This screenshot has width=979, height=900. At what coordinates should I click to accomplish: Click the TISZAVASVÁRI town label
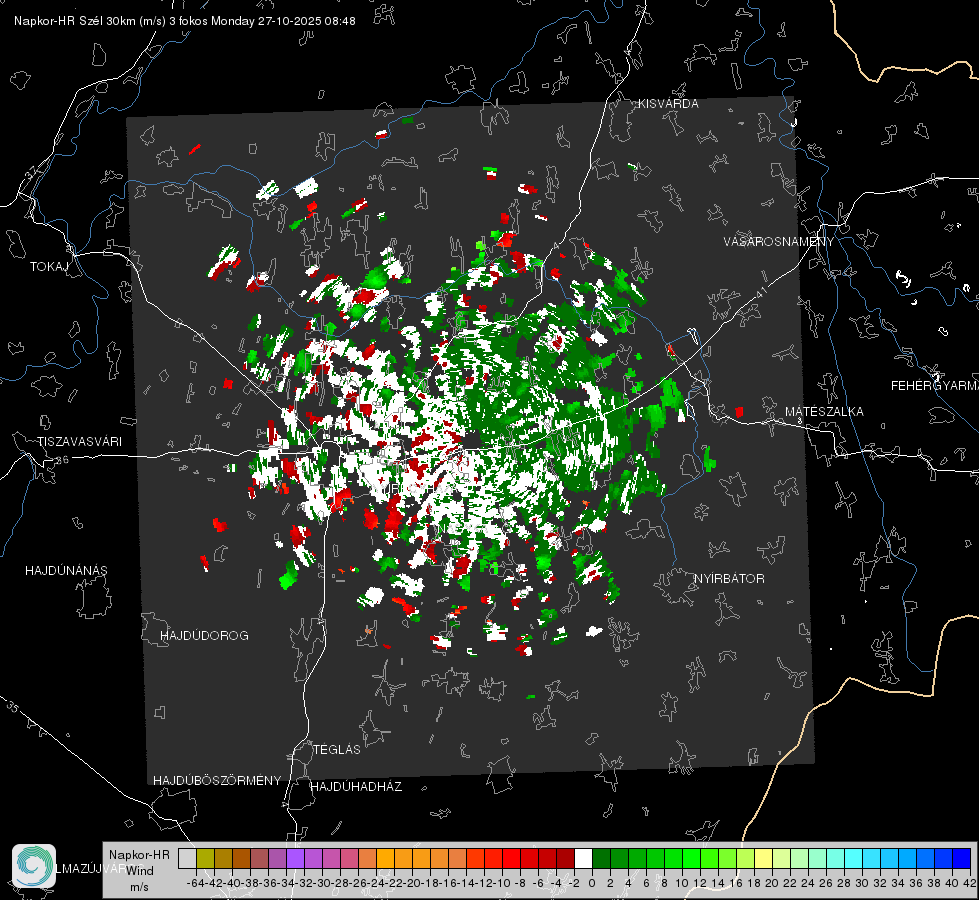(79, 442)
